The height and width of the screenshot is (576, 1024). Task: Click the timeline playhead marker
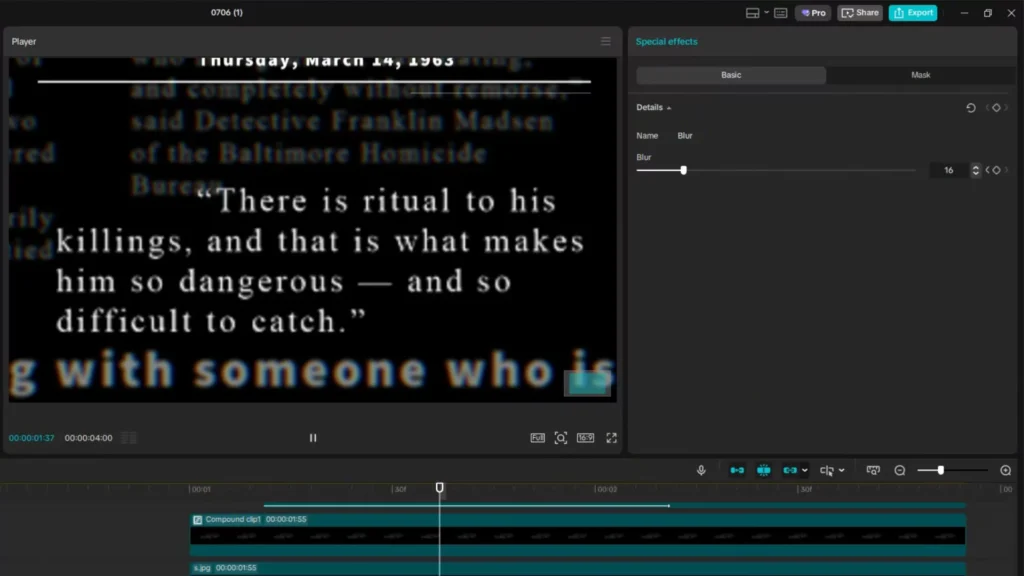pos(440,488)
